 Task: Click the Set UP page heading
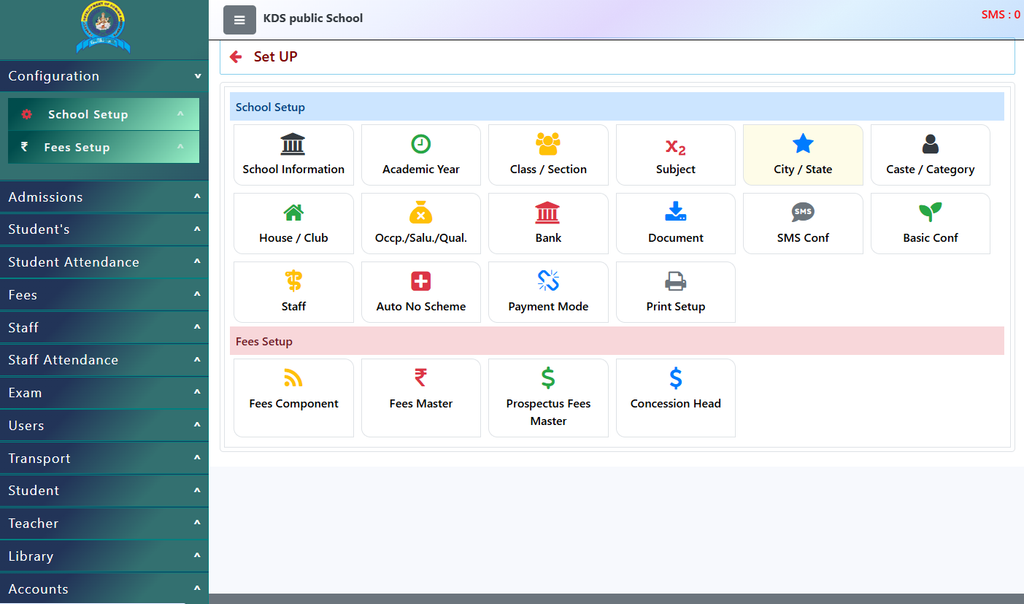[x=275, y=57]
